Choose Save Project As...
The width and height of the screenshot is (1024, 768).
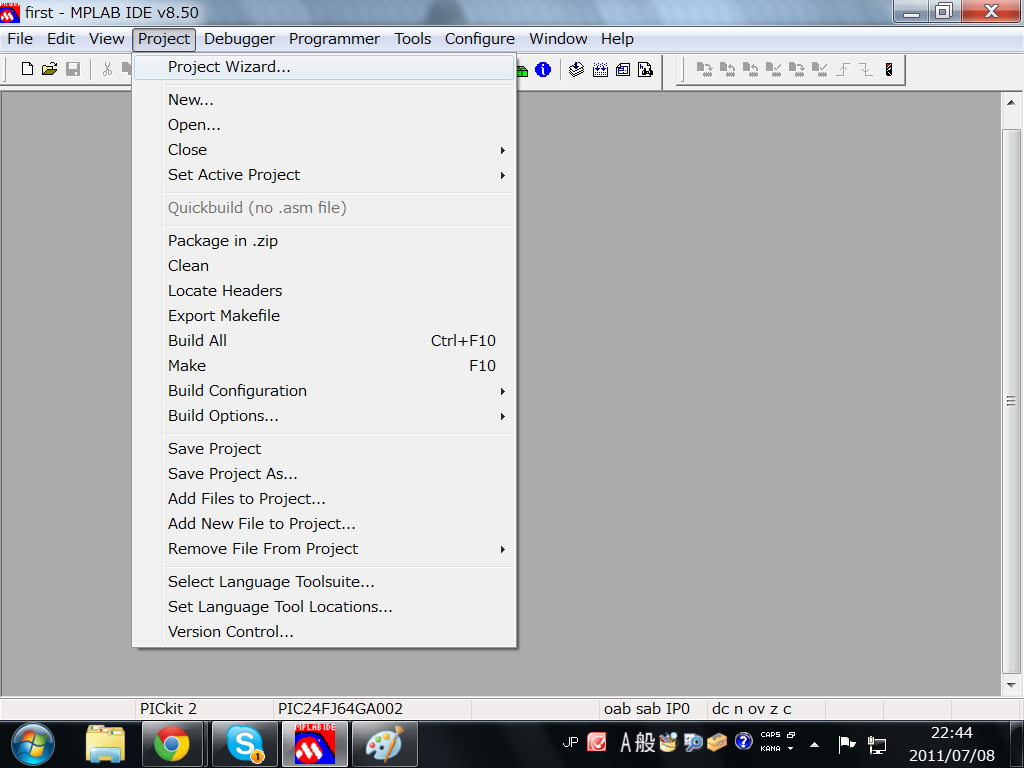tap(324, 473)
